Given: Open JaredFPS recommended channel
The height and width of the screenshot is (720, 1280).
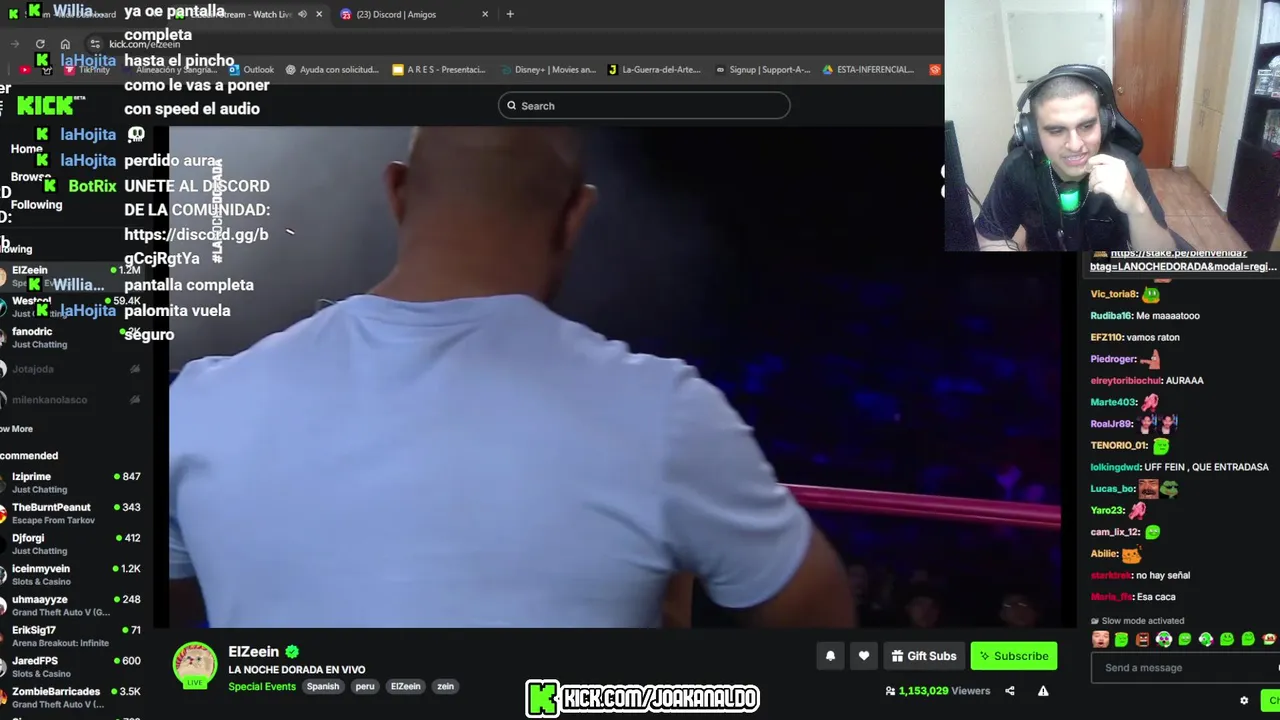Looking at the screenshot, I should pyautogui.click(x=70, y=667).
